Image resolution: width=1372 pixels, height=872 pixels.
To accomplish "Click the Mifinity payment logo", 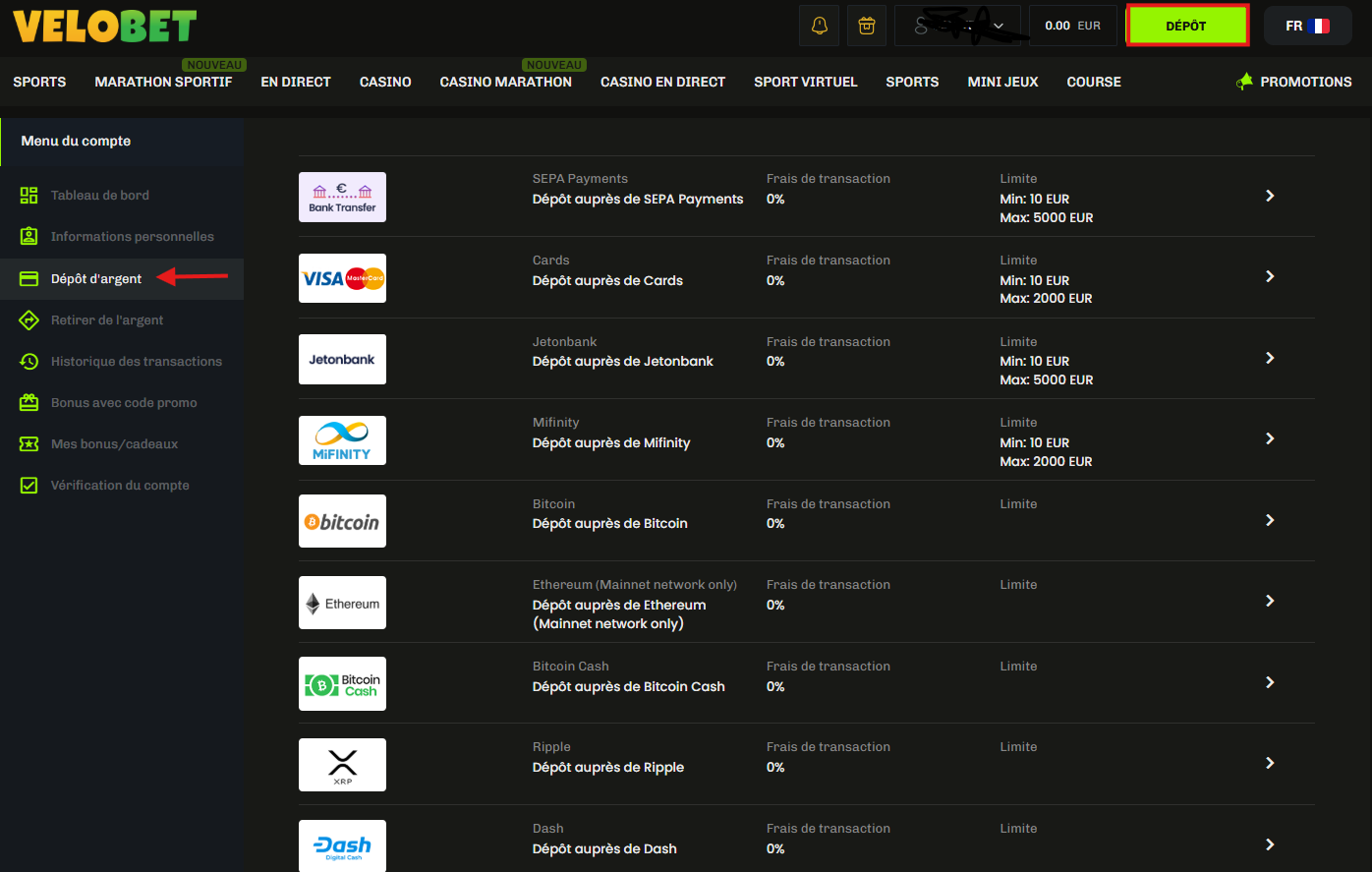I will (342, 440).
